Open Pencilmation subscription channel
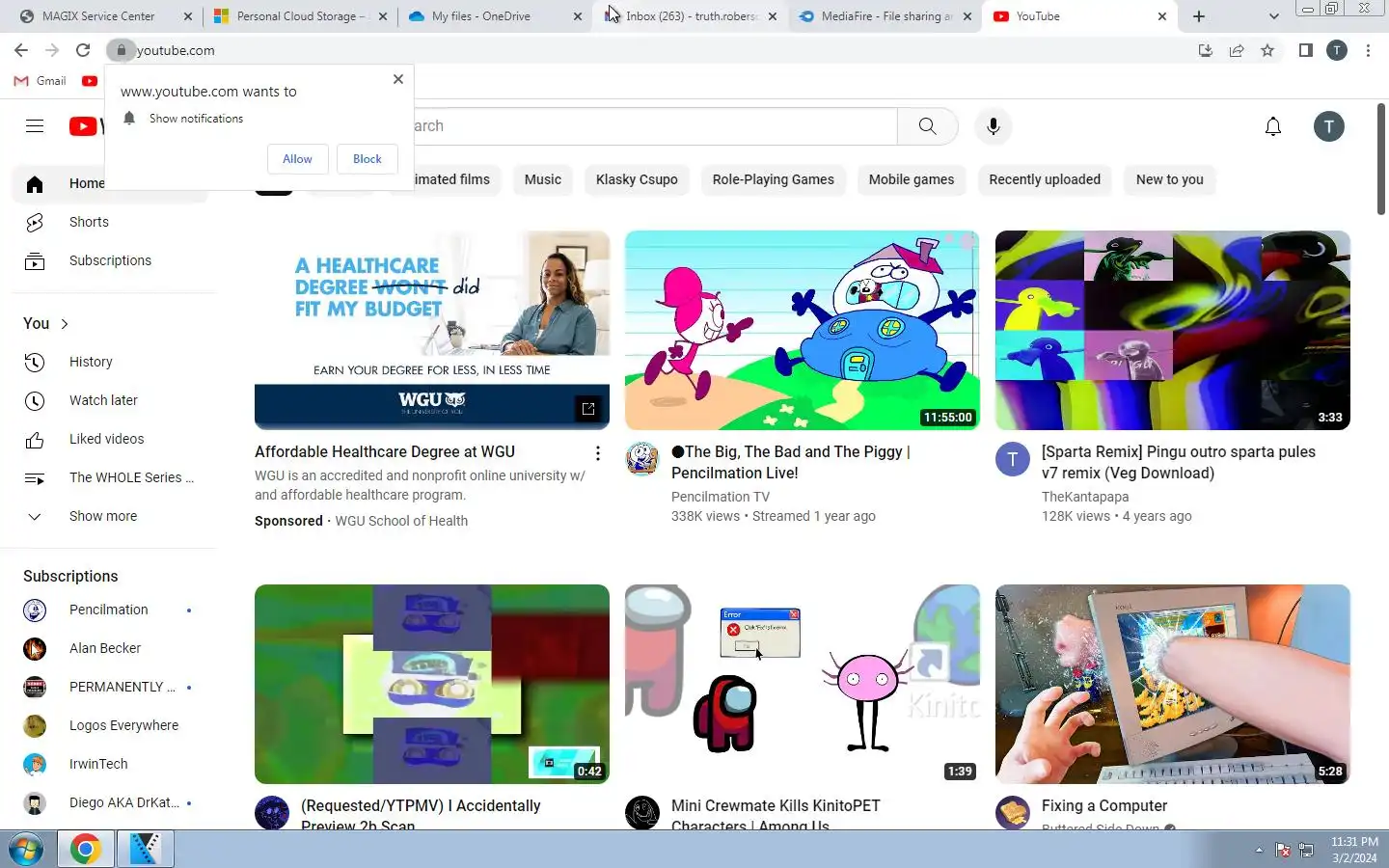 [x=110, y=610]
